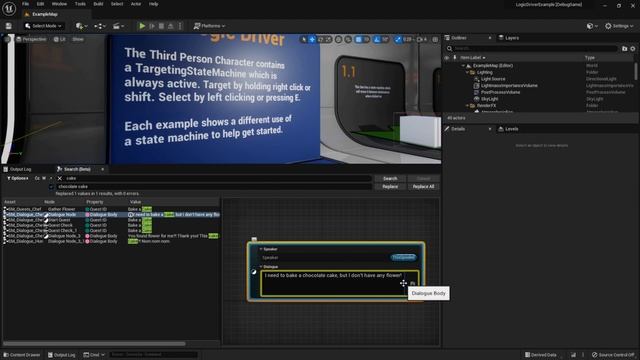Maximize or restore viewport layout
640x360 pixels.
click(435, 39)
